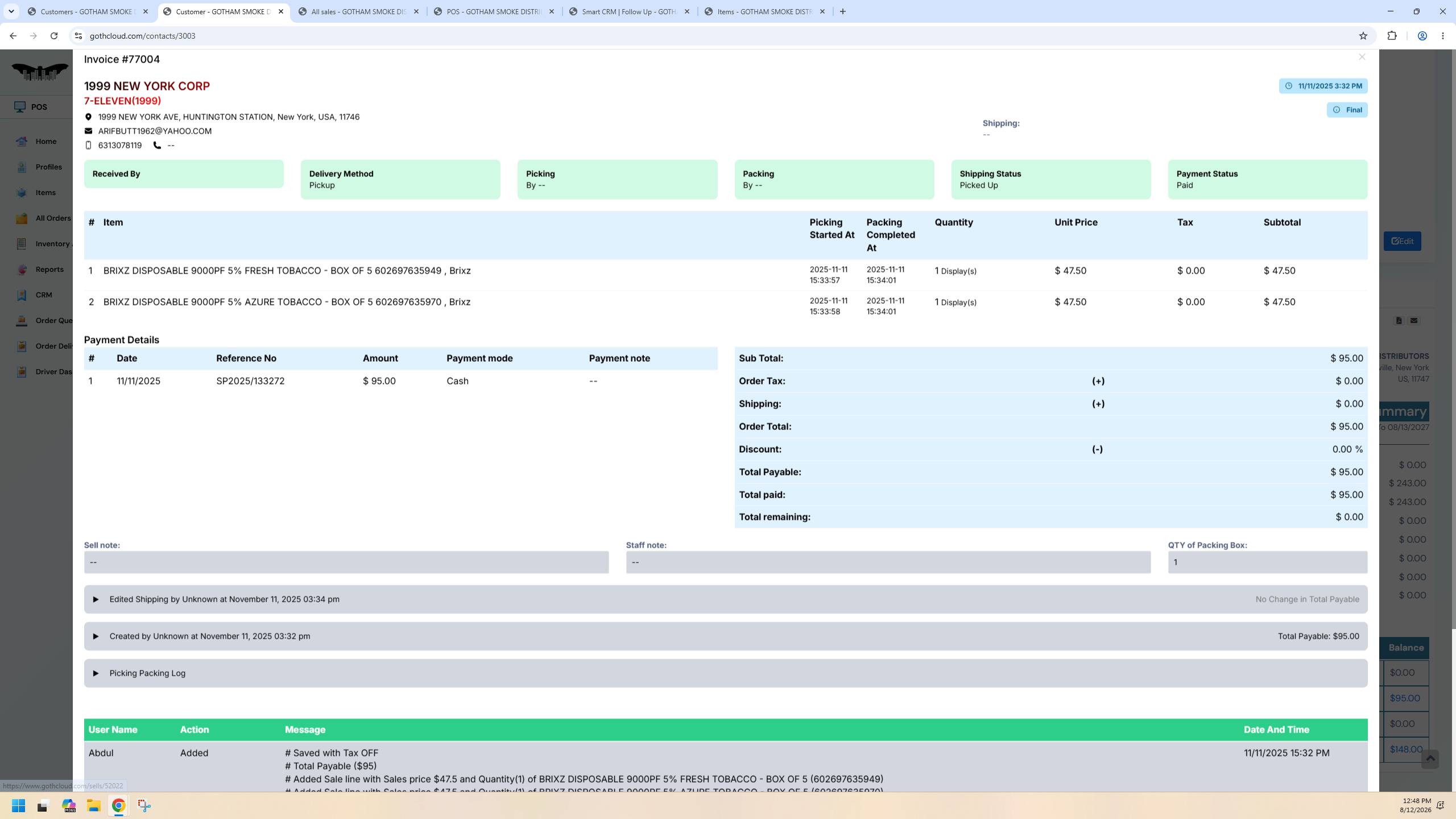
Task: Open the Reports sidebar icon
Action: [22, 270]
